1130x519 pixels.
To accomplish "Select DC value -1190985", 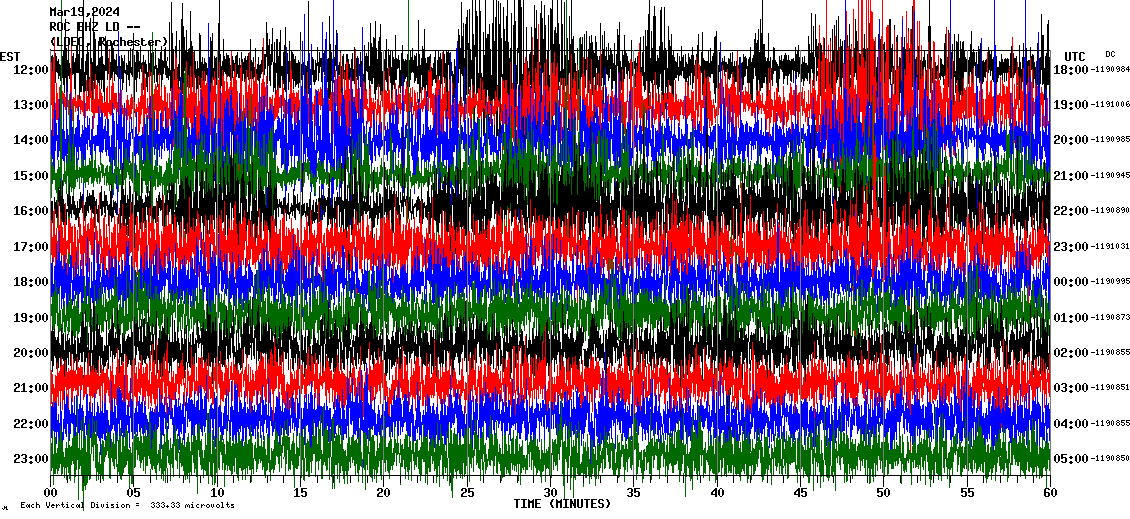I will coord(1109,140).
